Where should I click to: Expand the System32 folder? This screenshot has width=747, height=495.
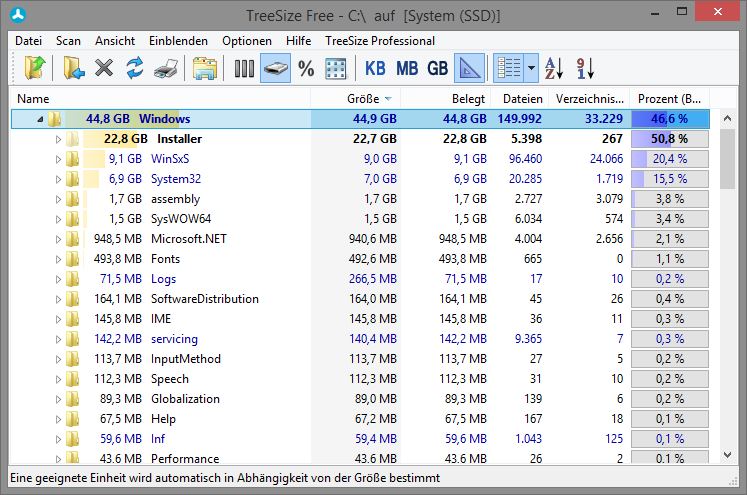[x=58, y=180]
